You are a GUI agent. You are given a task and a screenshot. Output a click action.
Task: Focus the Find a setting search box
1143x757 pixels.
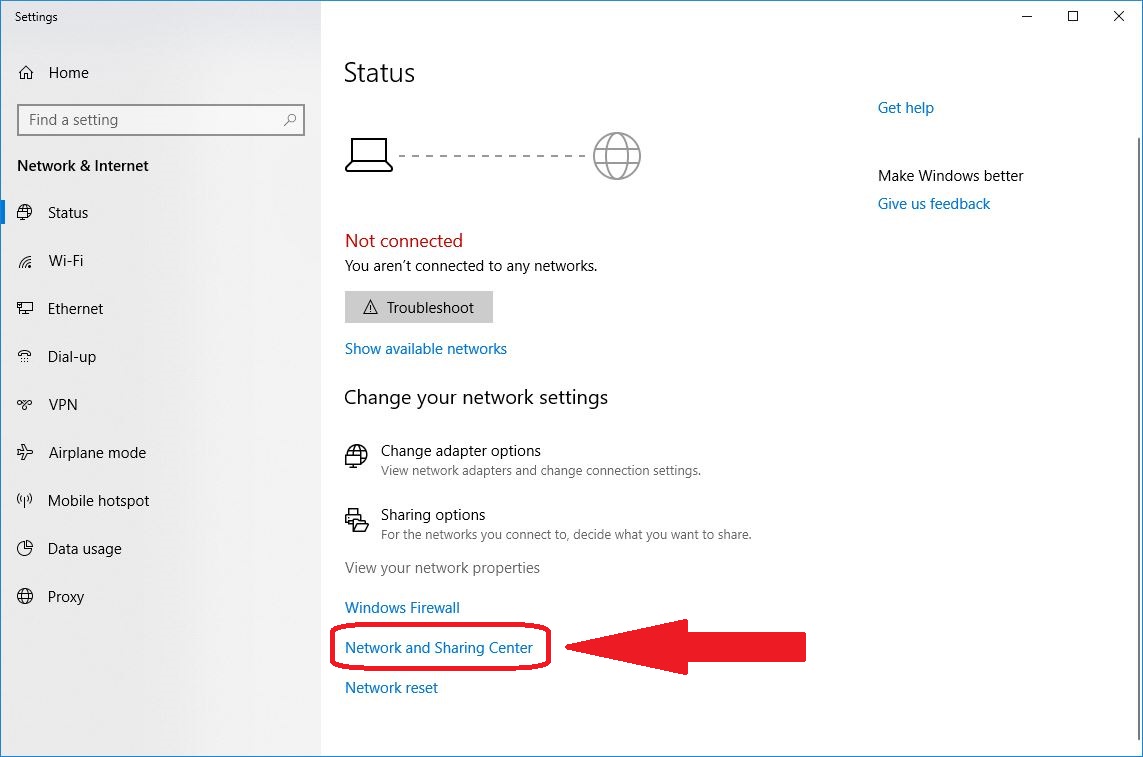160,120
